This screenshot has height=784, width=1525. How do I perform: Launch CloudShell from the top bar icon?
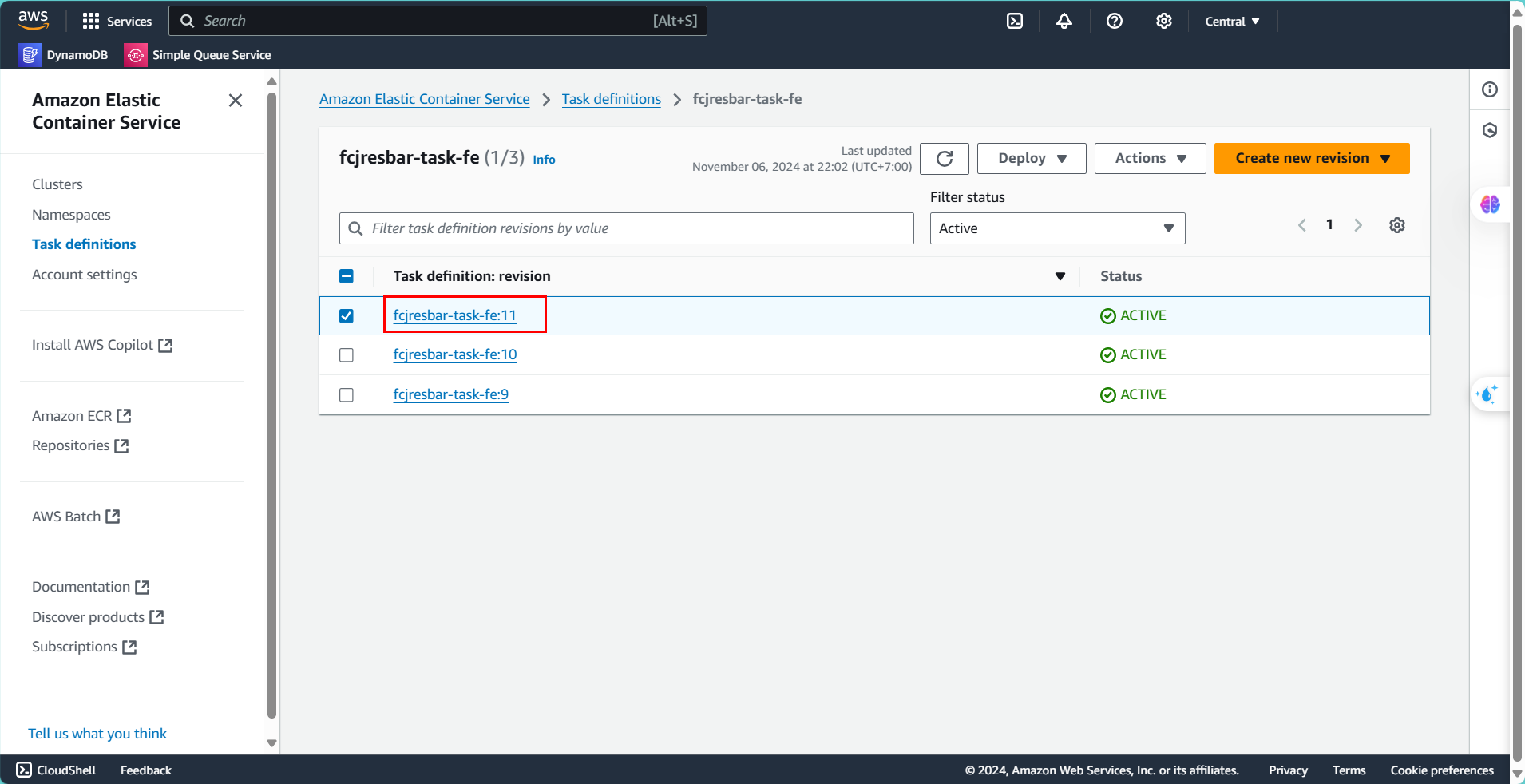pyautogui.click(x=1015, y=21)
